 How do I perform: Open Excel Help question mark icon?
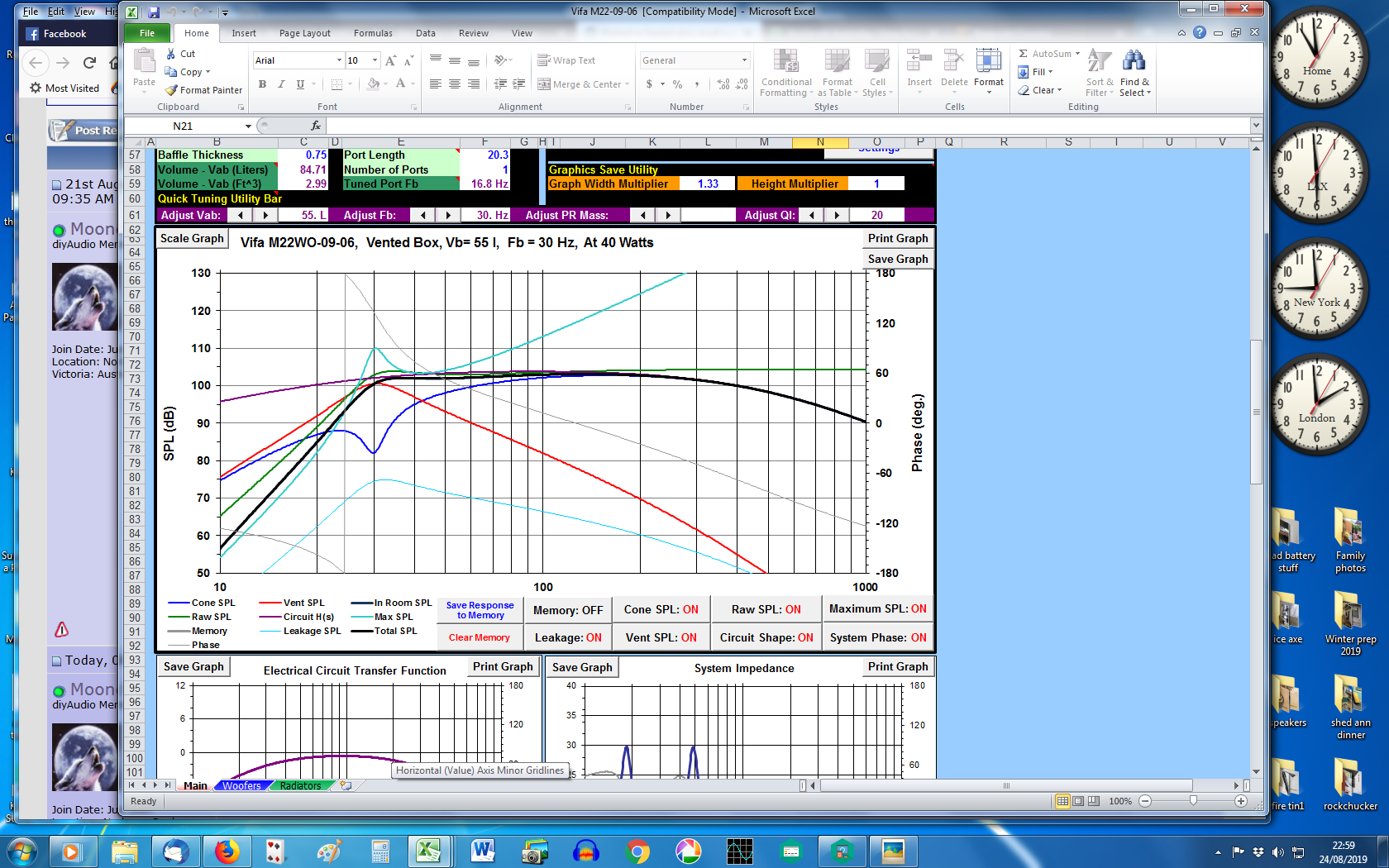[x=1199, y=33]
